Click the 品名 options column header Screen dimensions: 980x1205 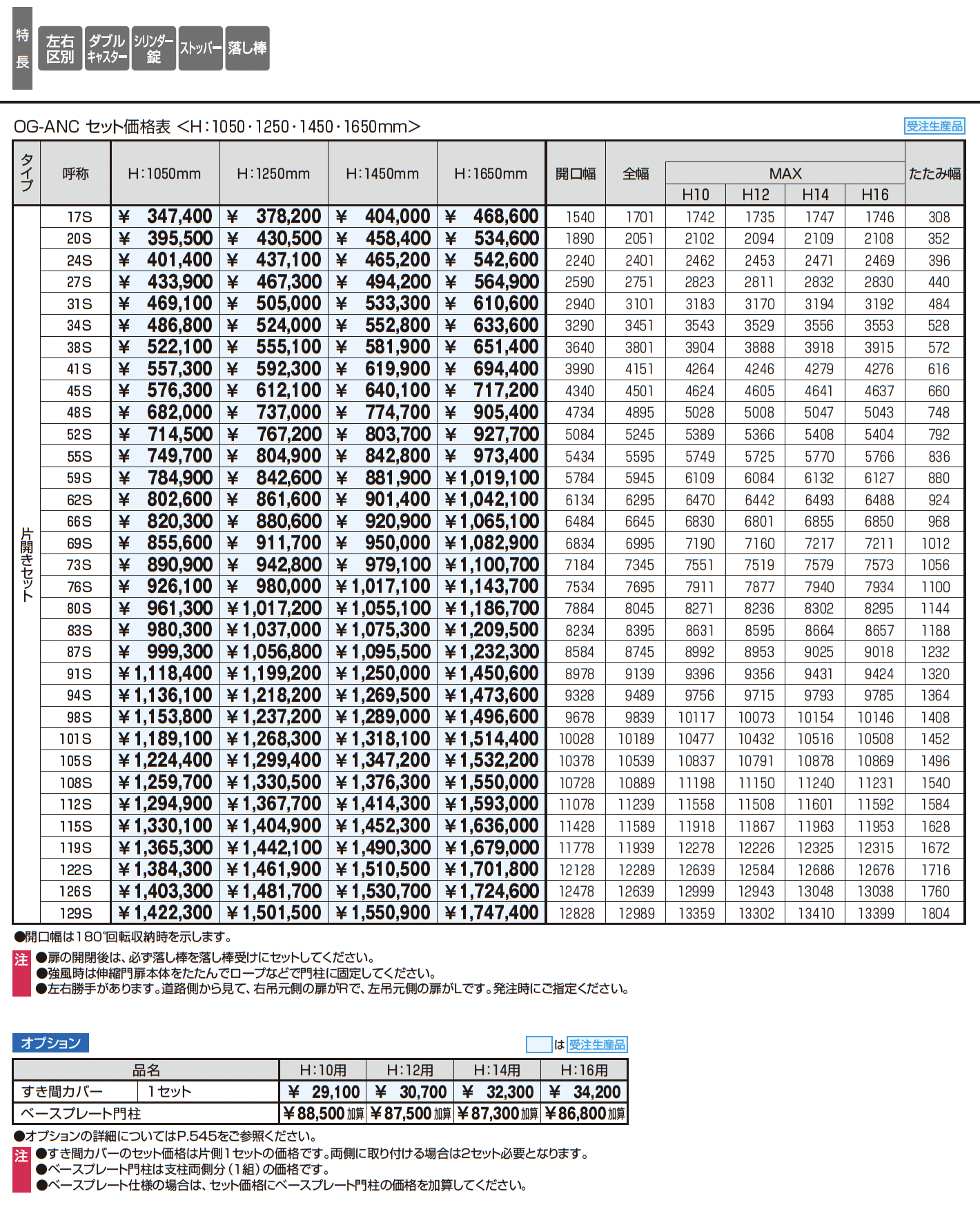[x=146, y=1070]
